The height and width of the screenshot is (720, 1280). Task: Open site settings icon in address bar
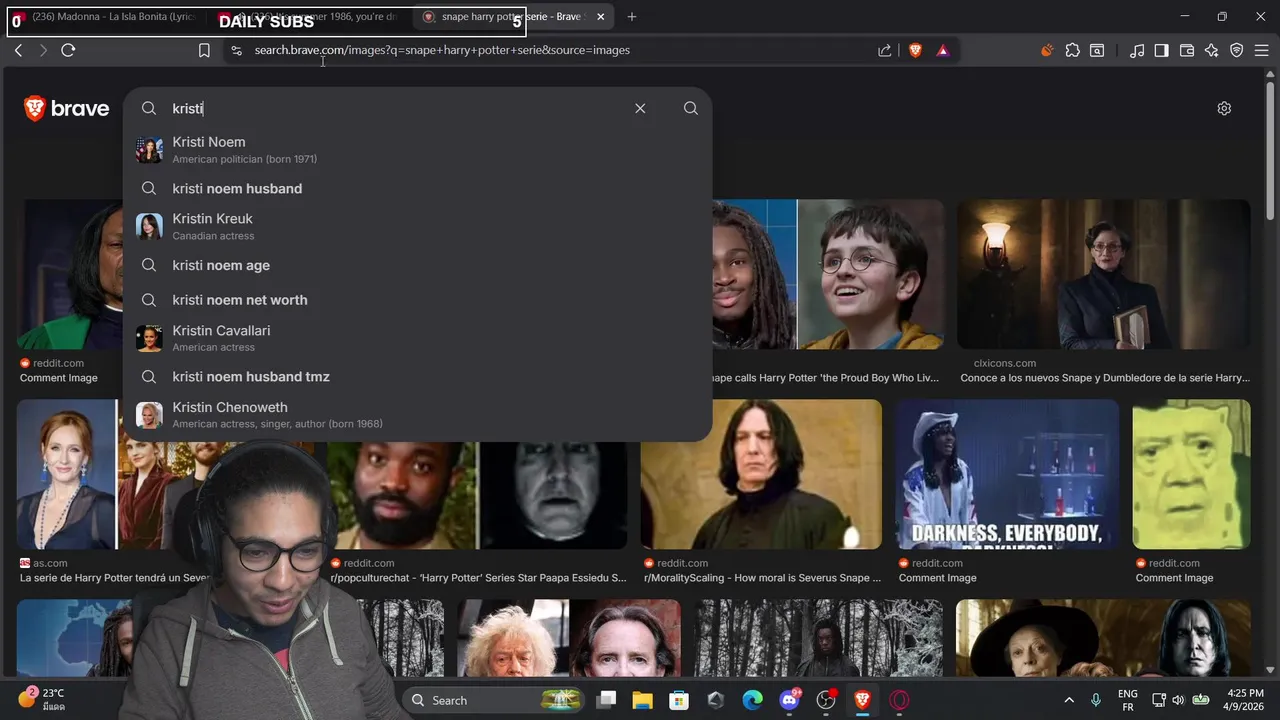click(x=236, y=50)
